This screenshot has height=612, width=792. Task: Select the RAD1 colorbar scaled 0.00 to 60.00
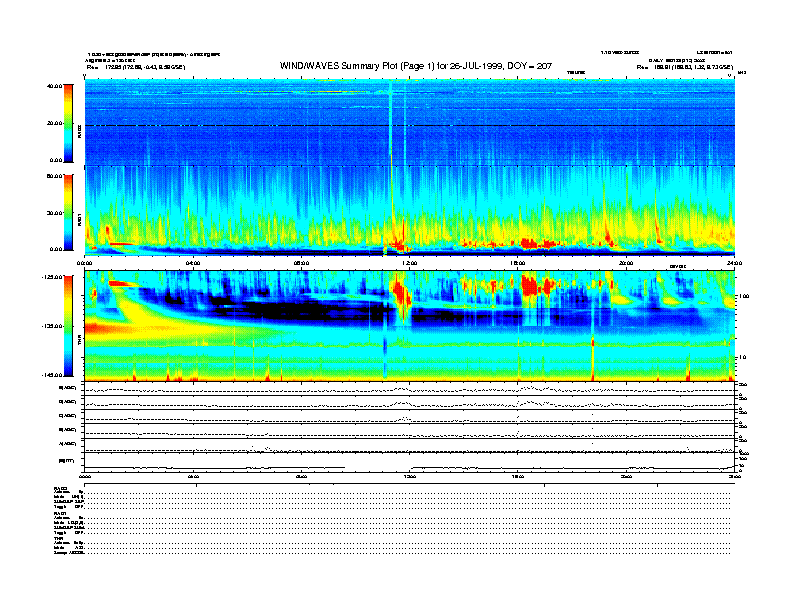[x=68, y=213]
